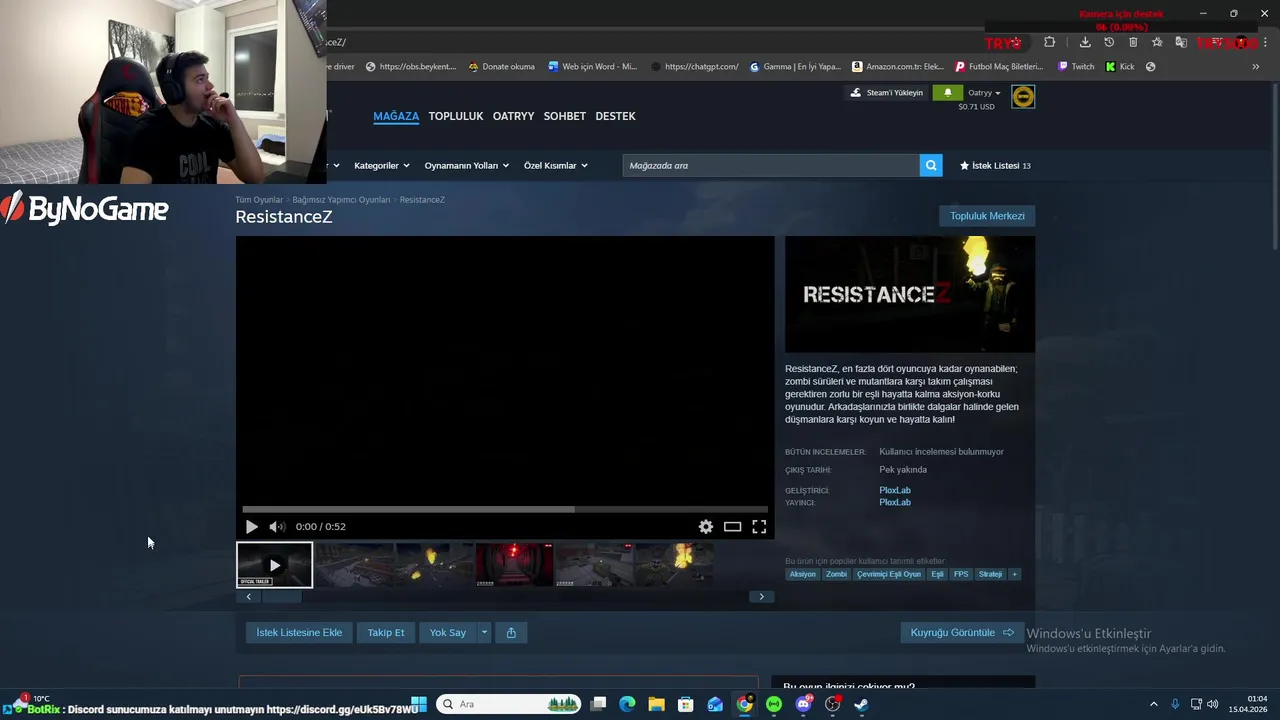
Task: Click Yok Say ignore button
Action: [x=448, y=632]
